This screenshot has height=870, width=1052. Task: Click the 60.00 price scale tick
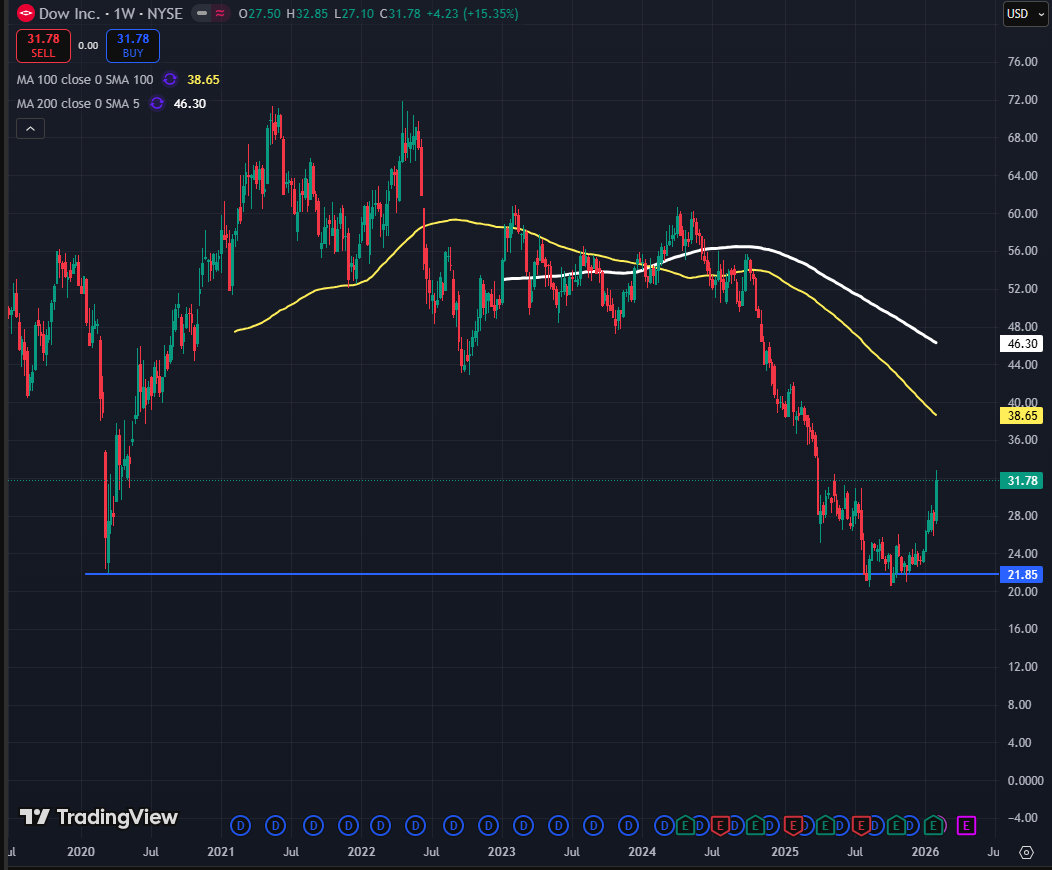pos(1022,213)
